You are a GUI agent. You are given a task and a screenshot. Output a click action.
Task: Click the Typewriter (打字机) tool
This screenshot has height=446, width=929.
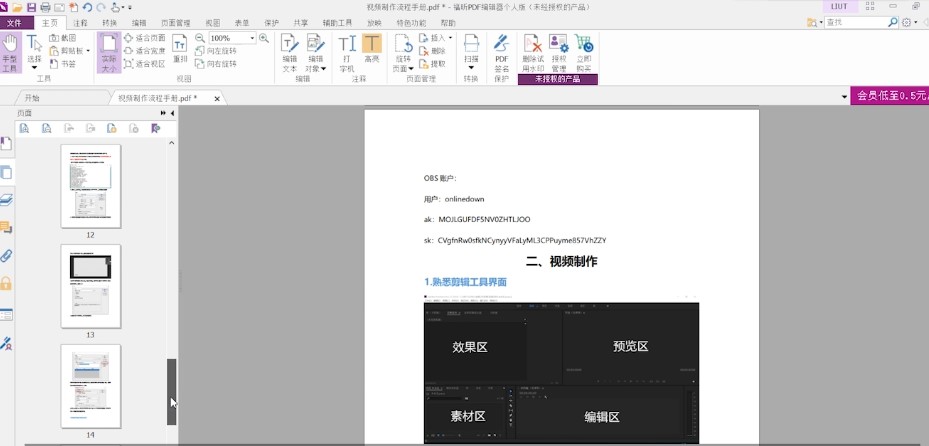[x=347, y=51]
